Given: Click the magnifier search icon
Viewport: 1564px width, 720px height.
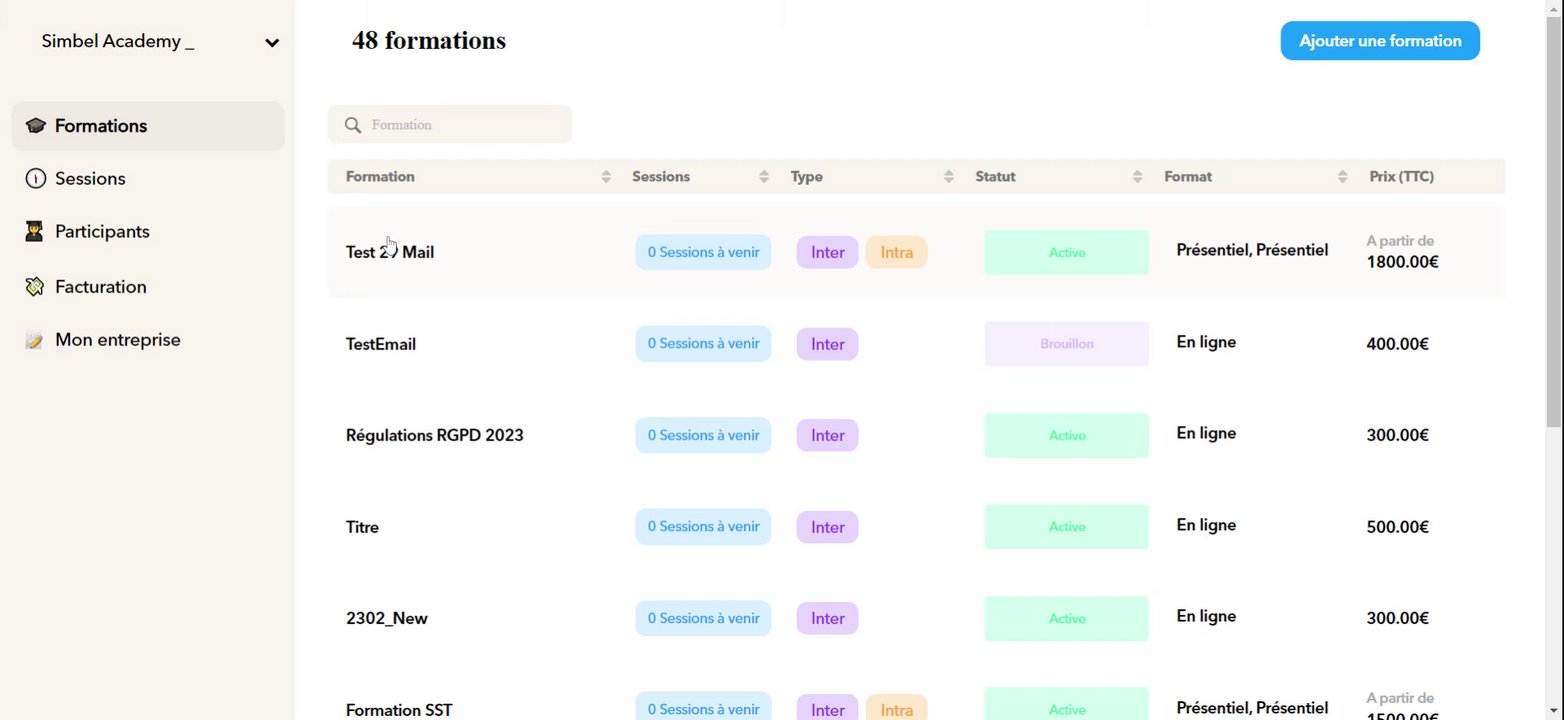Looking at the screenshot, I should (x=353, y=125).
